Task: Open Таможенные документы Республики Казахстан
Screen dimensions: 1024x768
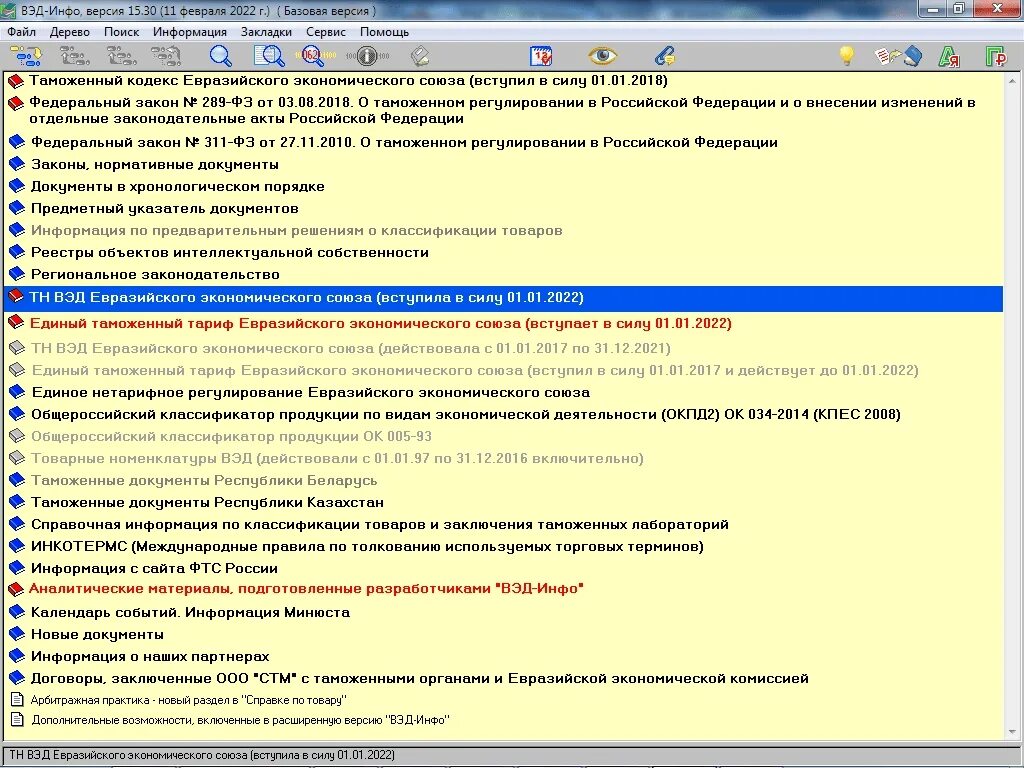Action: tap(207, 503)
